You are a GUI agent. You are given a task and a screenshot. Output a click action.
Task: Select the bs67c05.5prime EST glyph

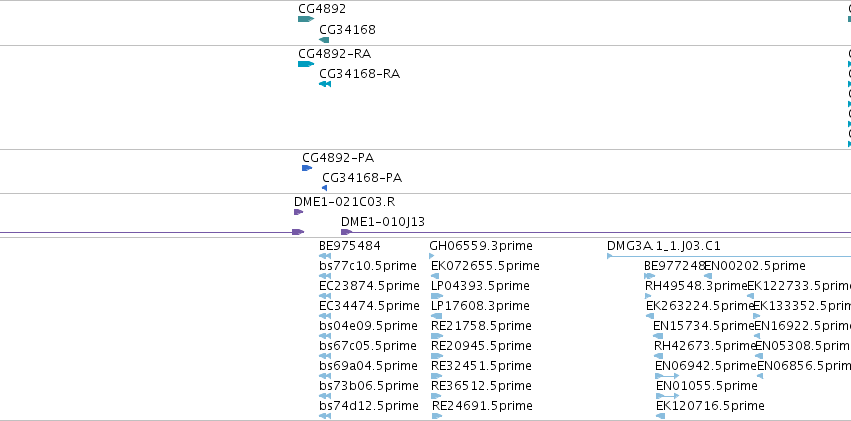325,356
